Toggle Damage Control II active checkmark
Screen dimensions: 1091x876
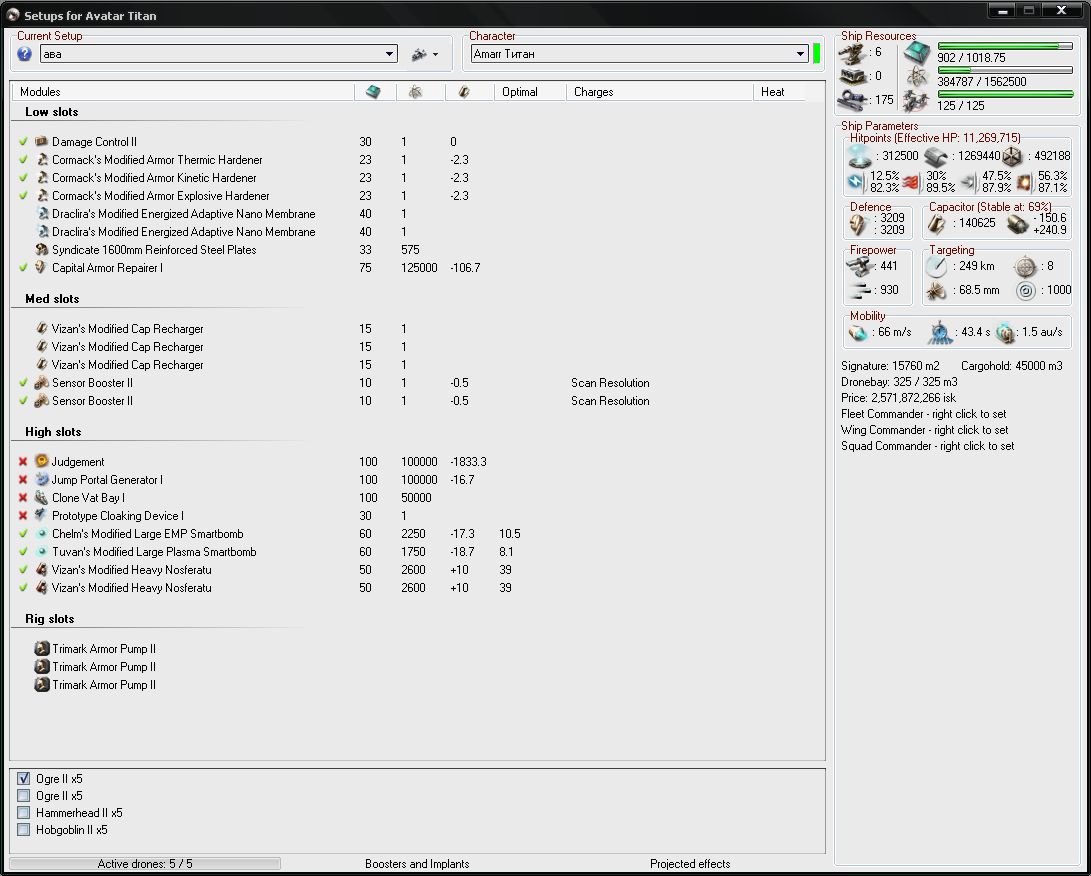(23, 141)
